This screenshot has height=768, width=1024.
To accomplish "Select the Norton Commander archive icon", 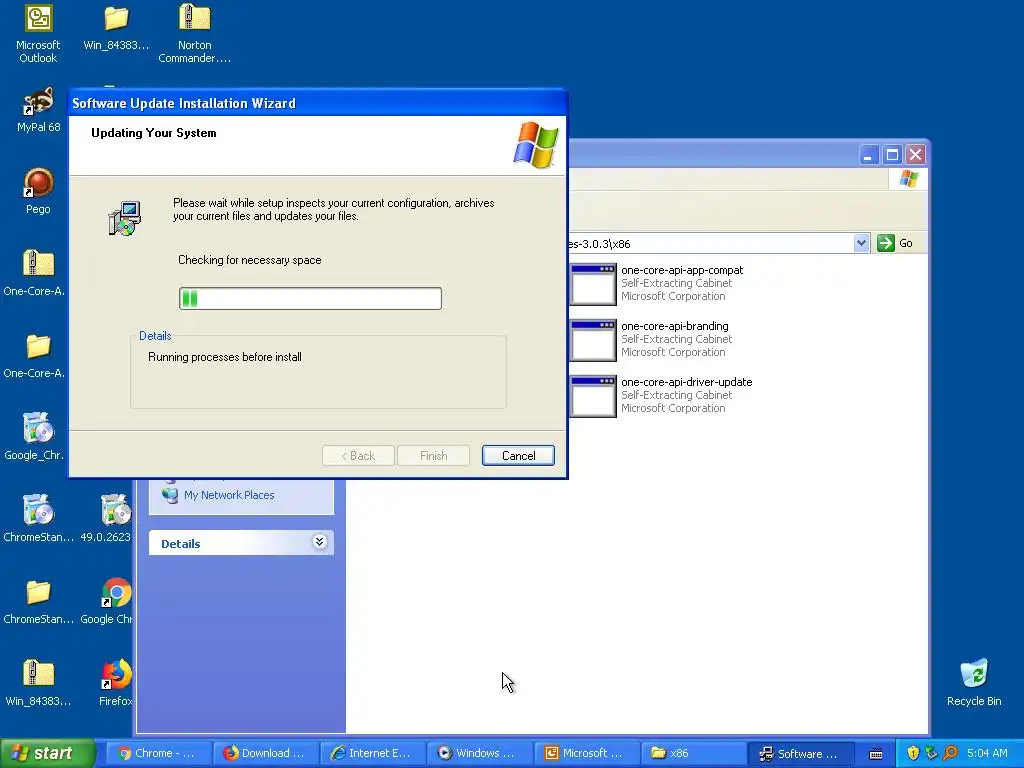I will coord(194,18).
